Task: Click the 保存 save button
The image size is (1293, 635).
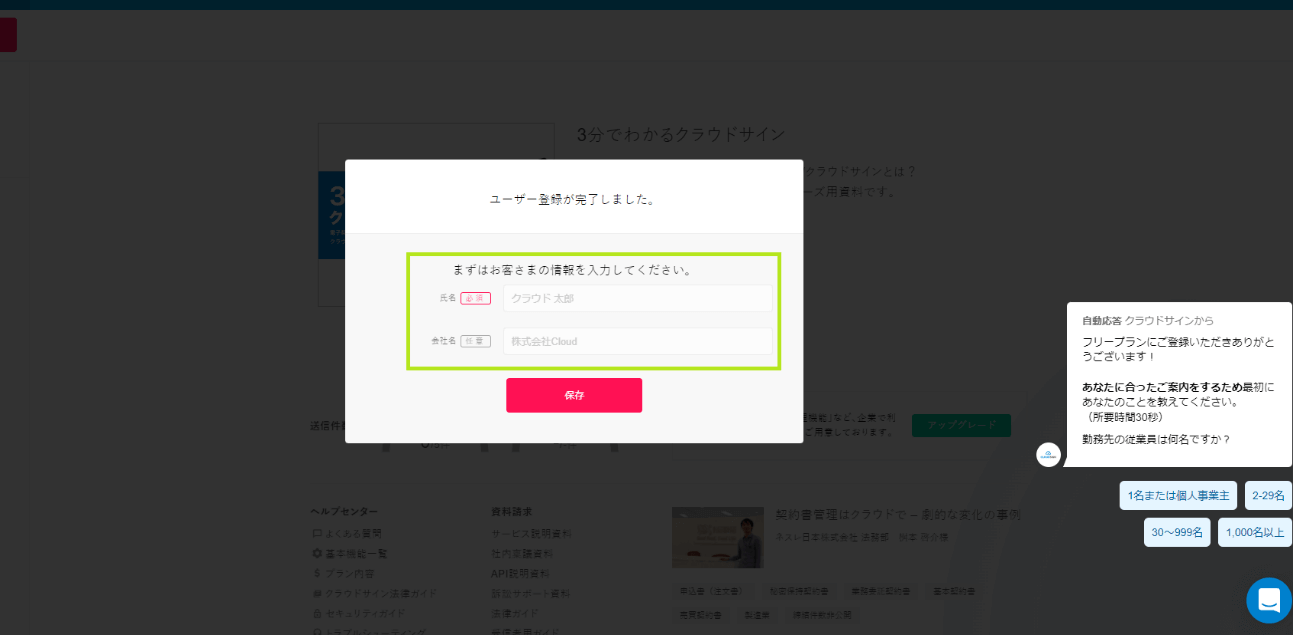Action: click(x=573, y=395)
